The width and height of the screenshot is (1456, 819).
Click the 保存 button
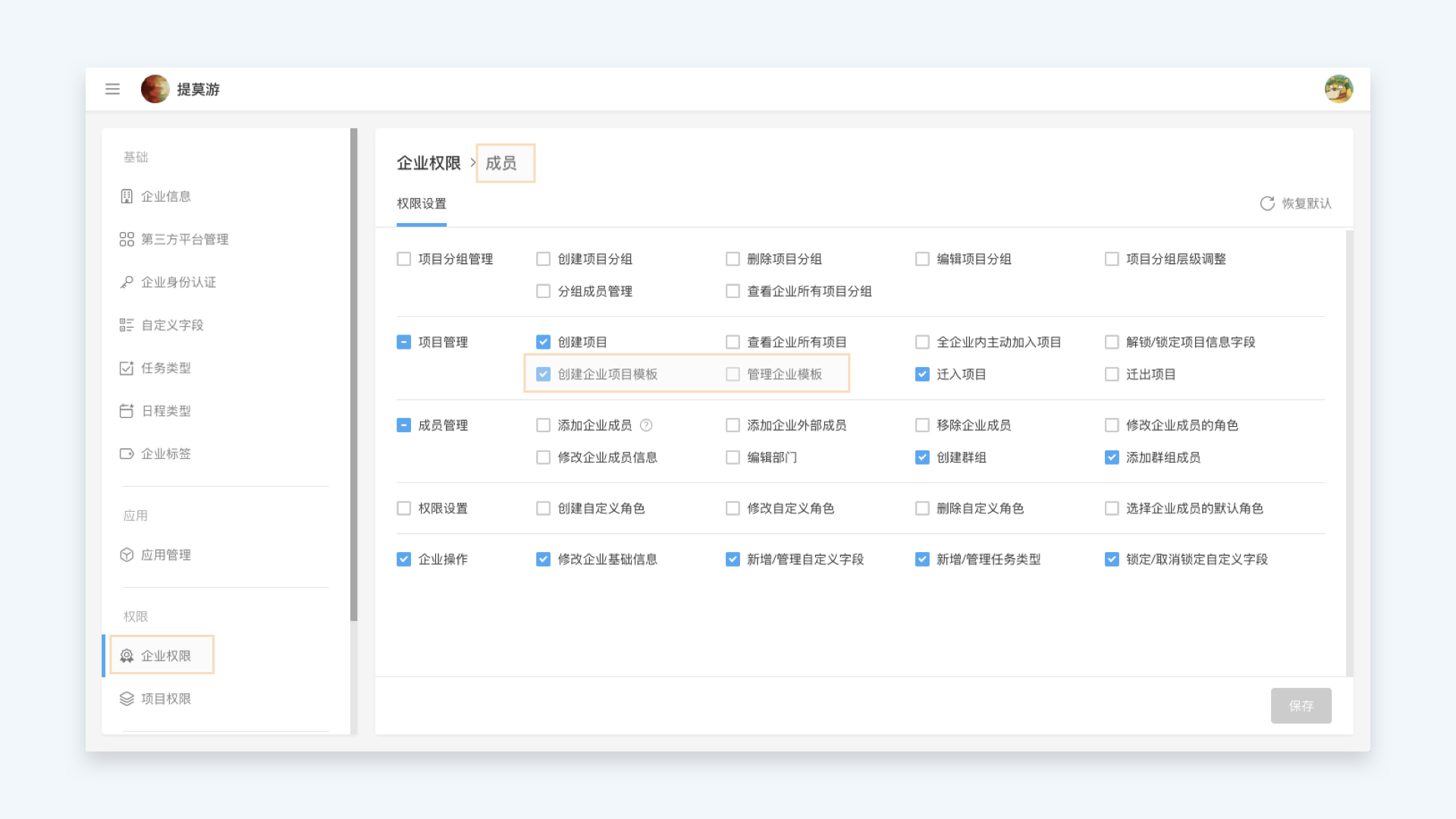pyautogui.click(x=1301, y=706)
